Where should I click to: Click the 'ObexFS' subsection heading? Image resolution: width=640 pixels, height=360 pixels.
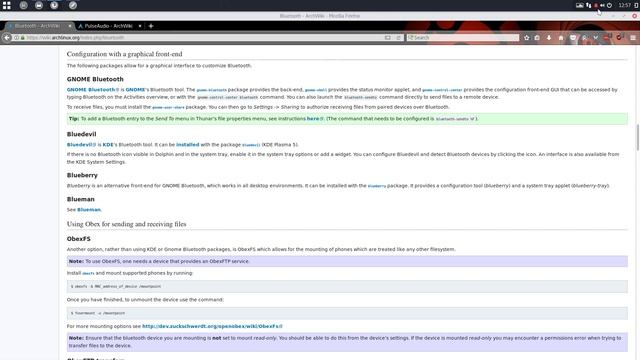coord(79,239)
